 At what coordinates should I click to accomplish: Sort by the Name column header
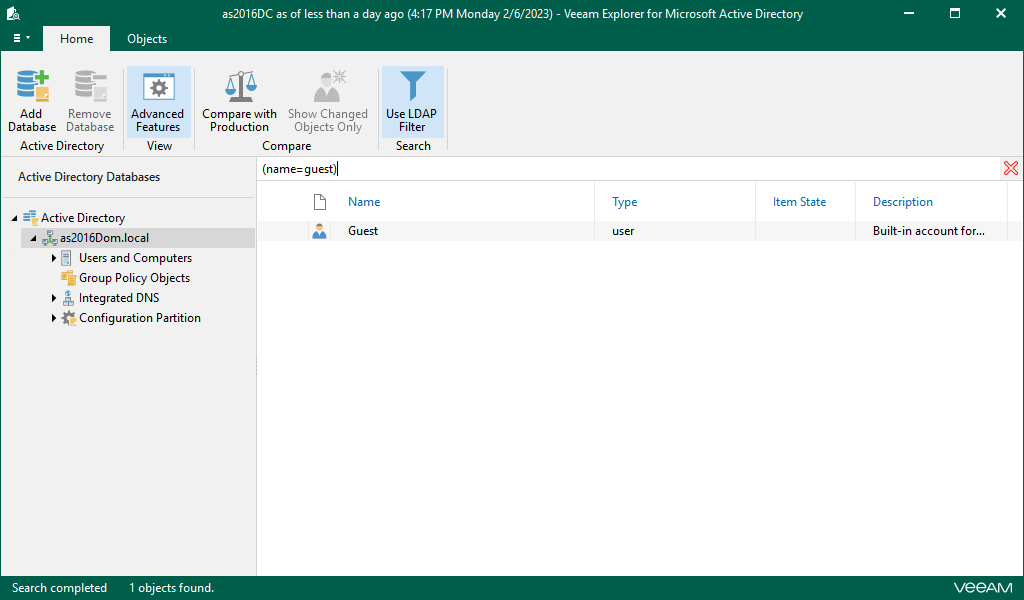pos(364,202)
